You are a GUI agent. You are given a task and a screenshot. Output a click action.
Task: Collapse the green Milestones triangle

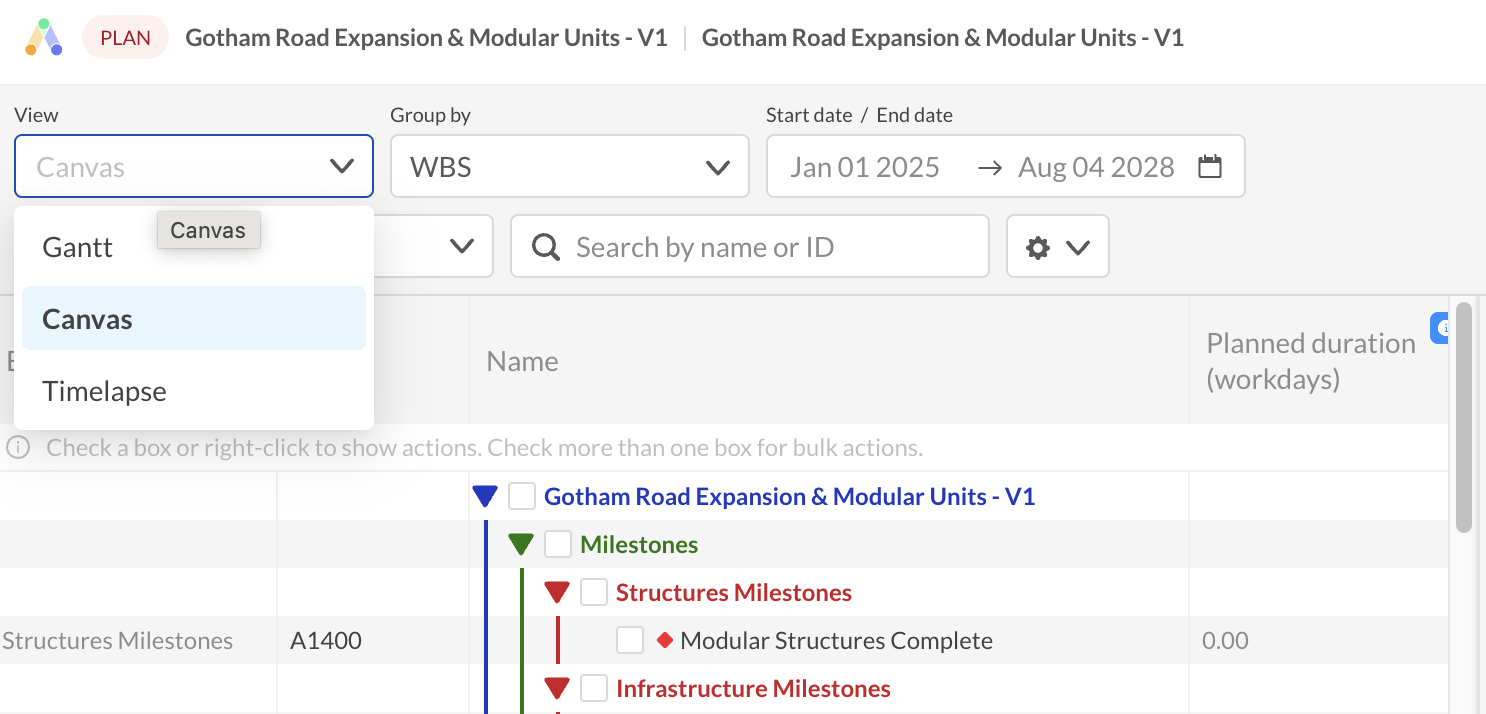point(521,544)
